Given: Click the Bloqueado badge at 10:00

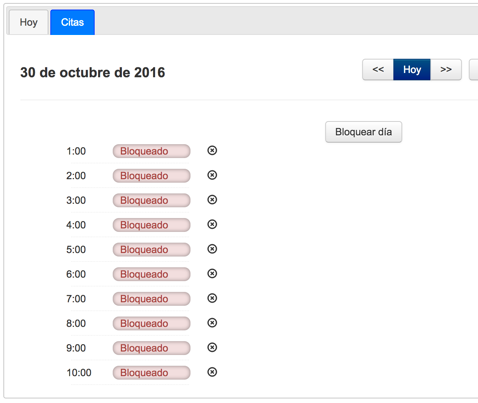Looking at the screenshot, I should [x=151, y=372].
